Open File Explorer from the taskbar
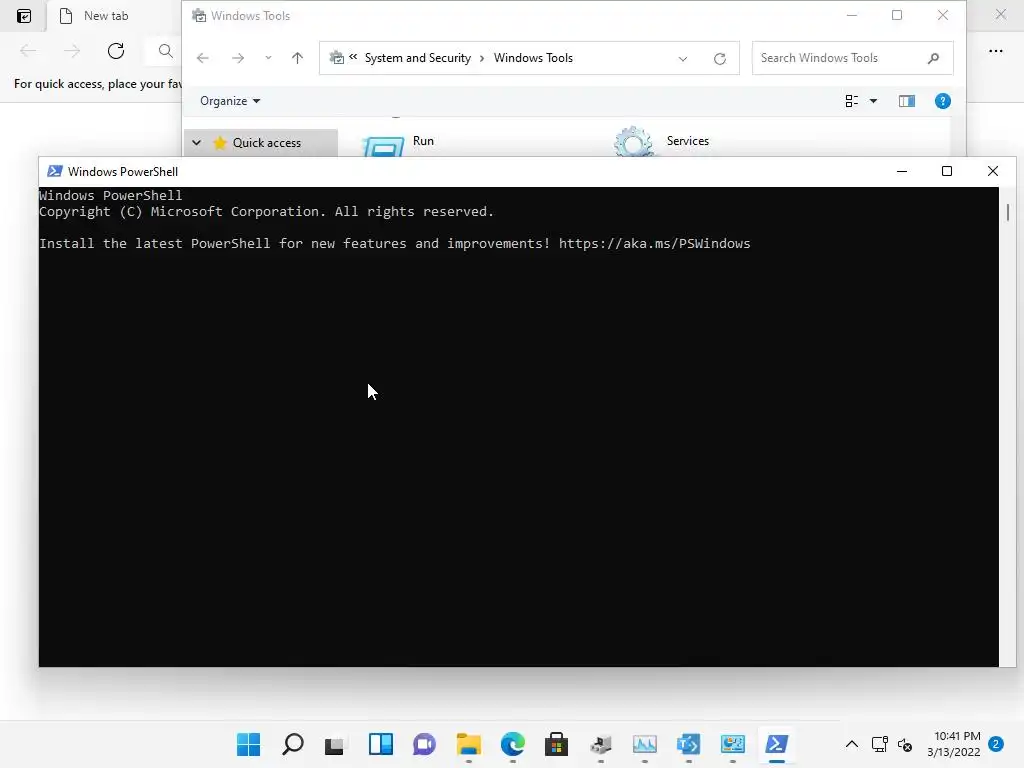The height and width of the screenshot is (768, 1024). click(468, 744)
